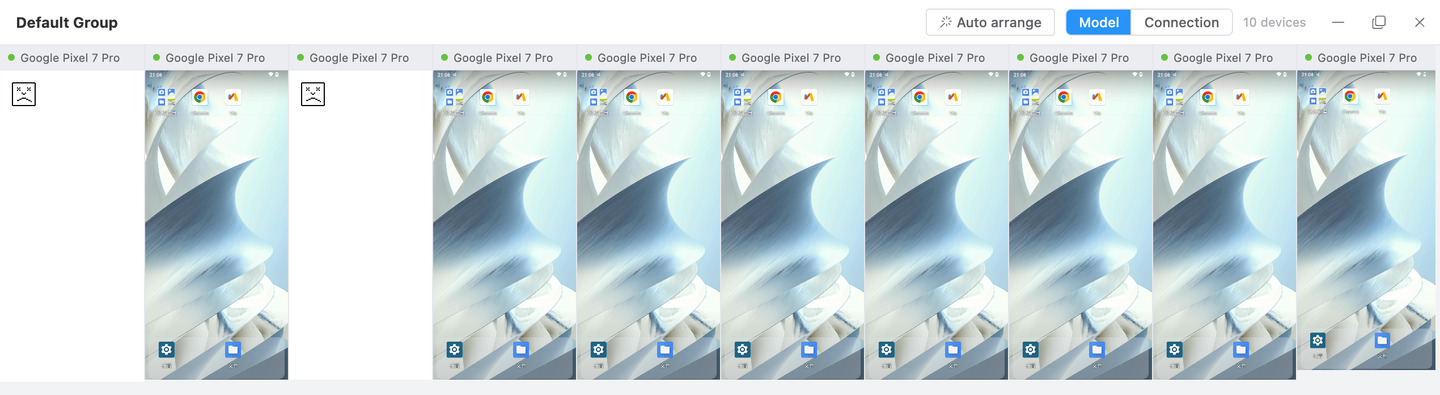Select the fourth device's 'Google Pixel 7 Pro' header

click(504, 58)
